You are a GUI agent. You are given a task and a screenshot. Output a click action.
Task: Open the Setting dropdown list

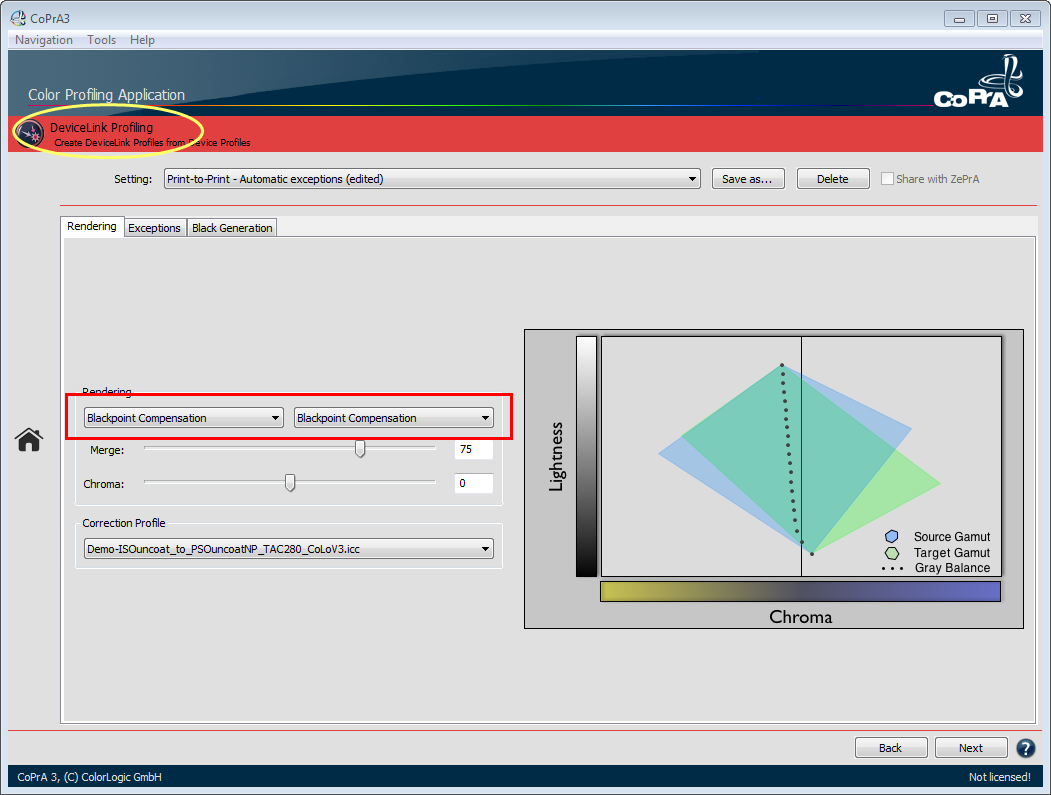pos(432,179)
